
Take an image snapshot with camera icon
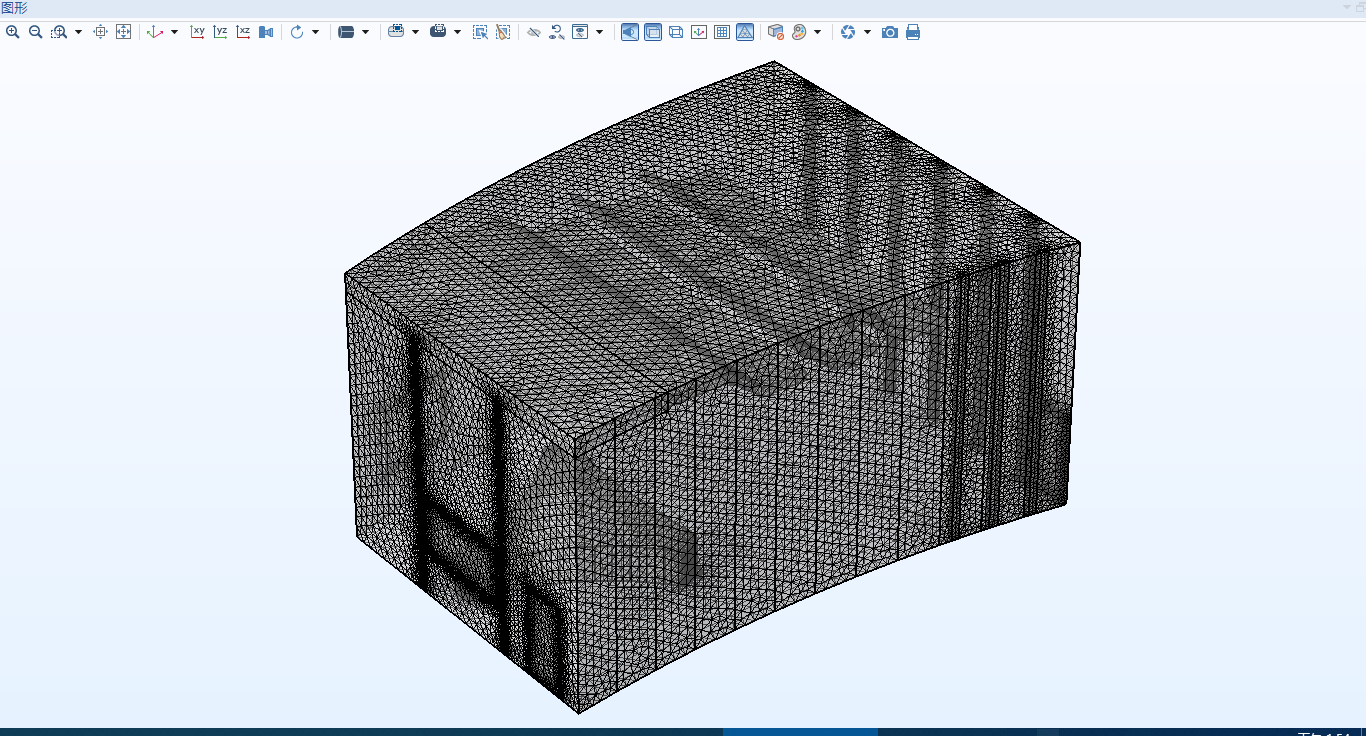(890, 32)
